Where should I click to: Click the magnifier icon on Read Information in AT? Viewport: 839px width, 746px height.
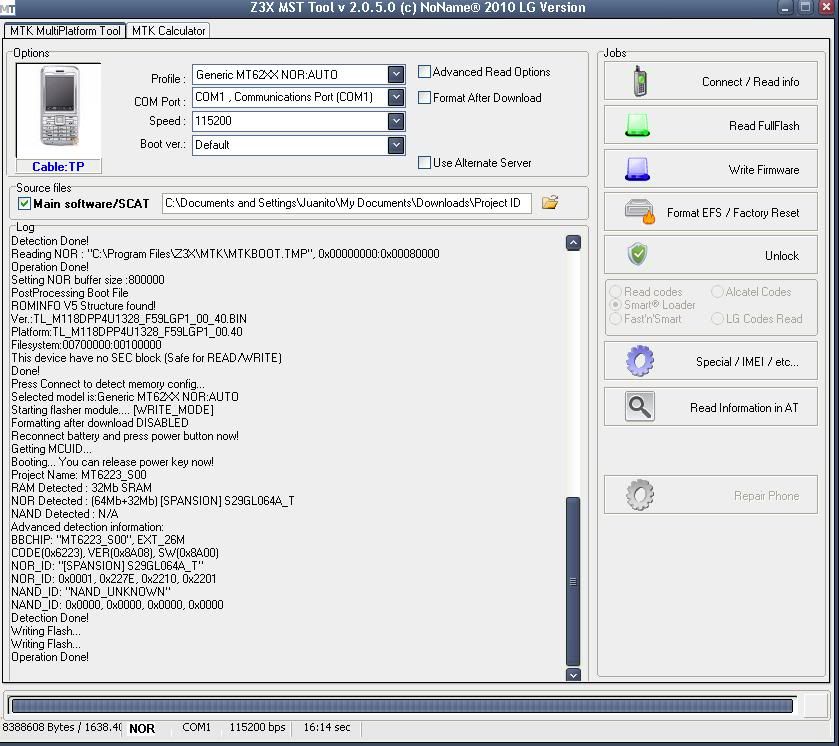point(640,407)
